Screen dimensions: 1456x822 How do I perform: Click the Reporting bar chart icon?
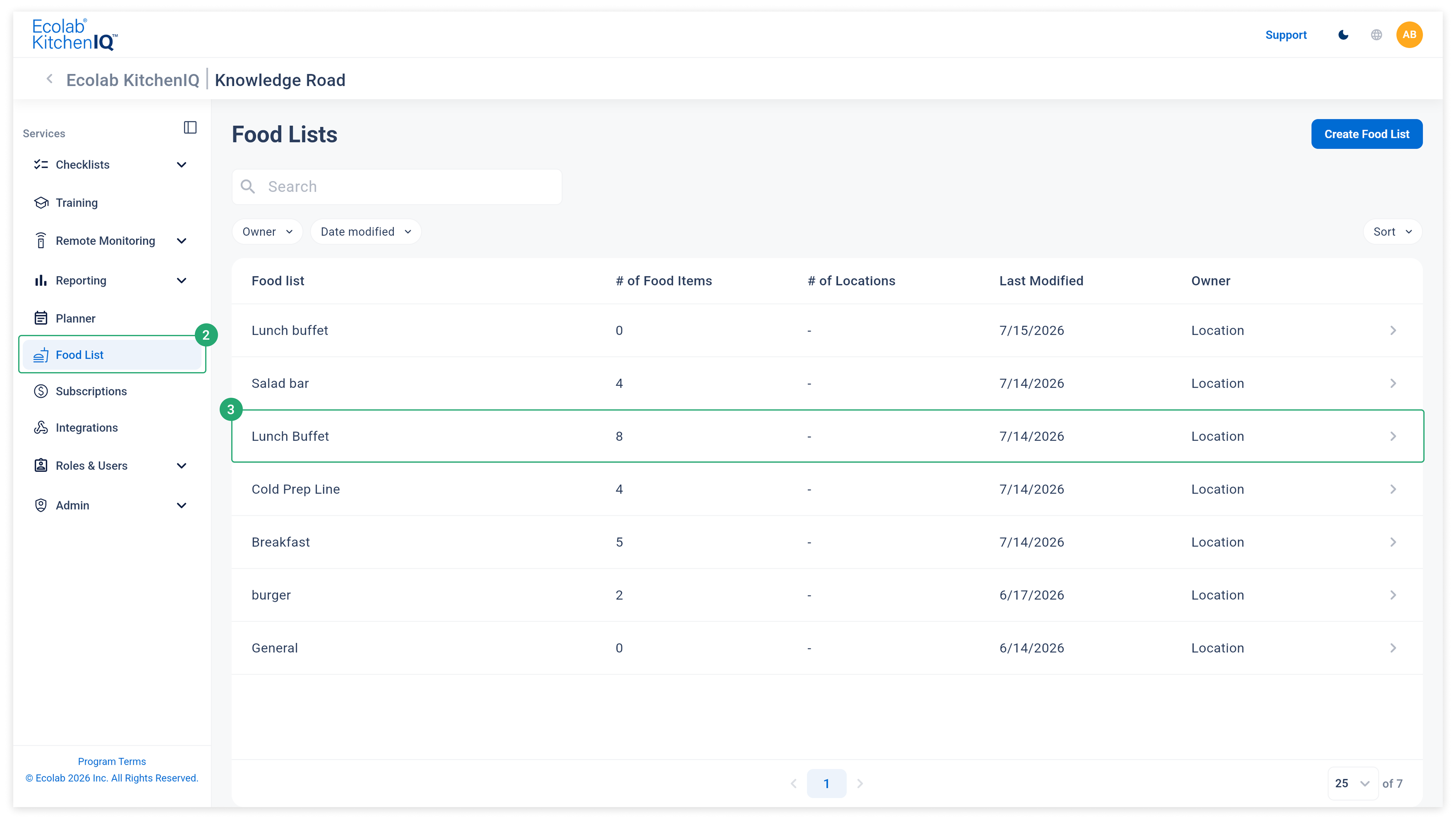pos(41,281)
